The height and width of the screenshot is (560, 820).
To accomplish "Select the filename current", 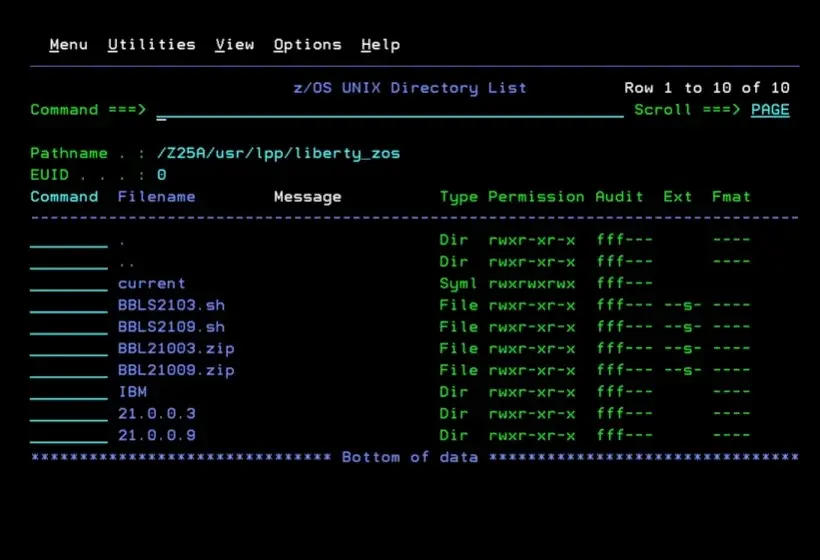I will 152,283.
